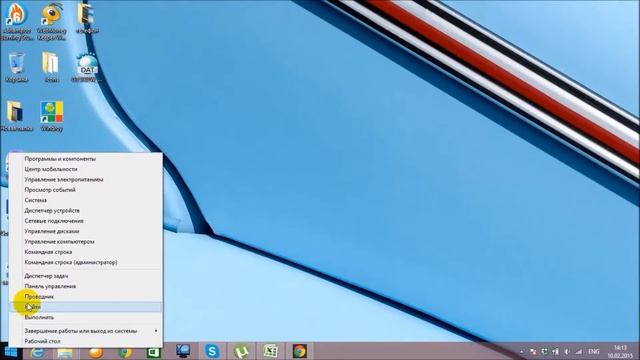Expand Завершение работы или выход из системы submenu

pyautogui.click(x=86, y=331)
